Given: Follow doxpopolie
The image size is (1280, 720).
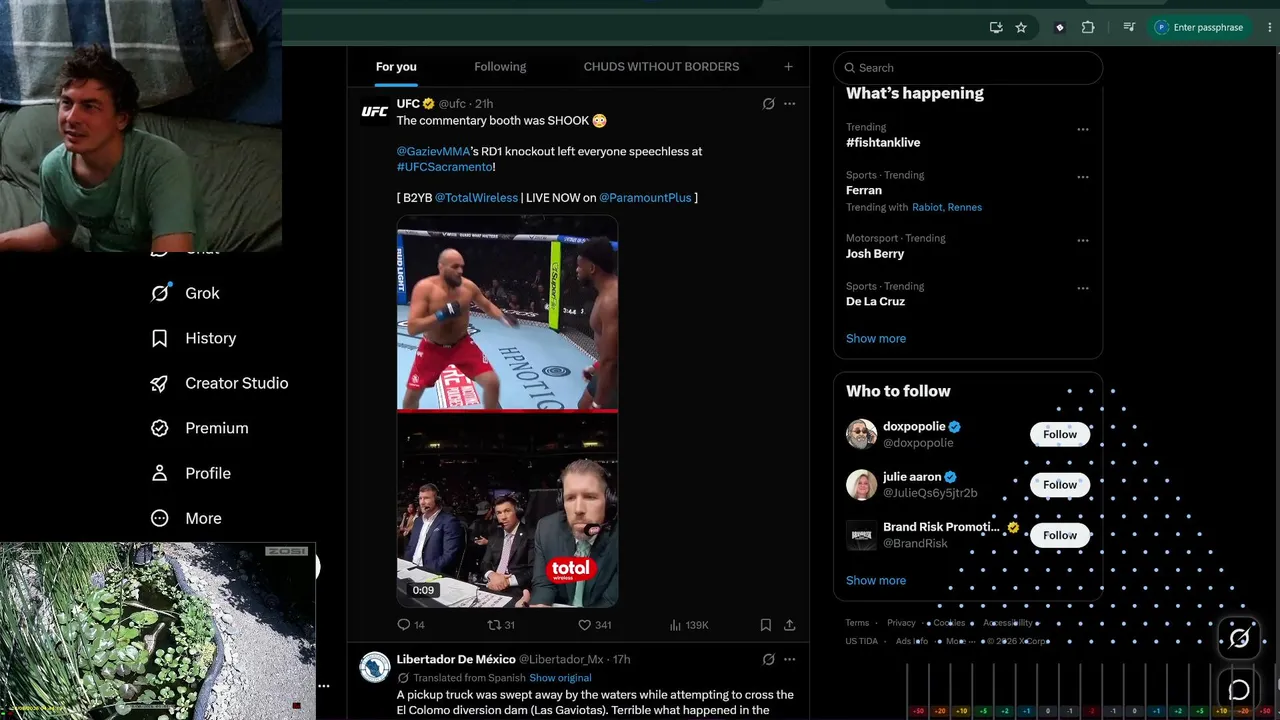Looking at the screenshot, I should 1060,434.
